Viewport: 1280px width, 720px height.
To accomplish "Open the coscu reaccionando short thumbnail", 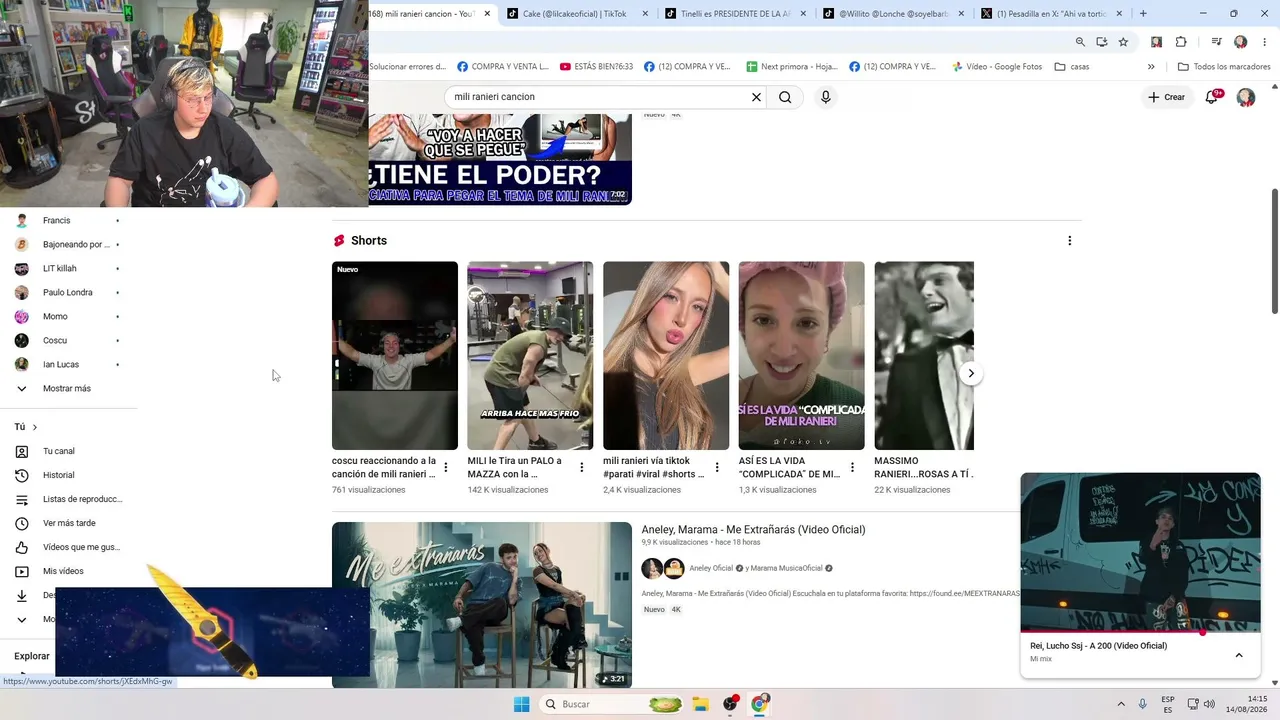I will 395,356.
